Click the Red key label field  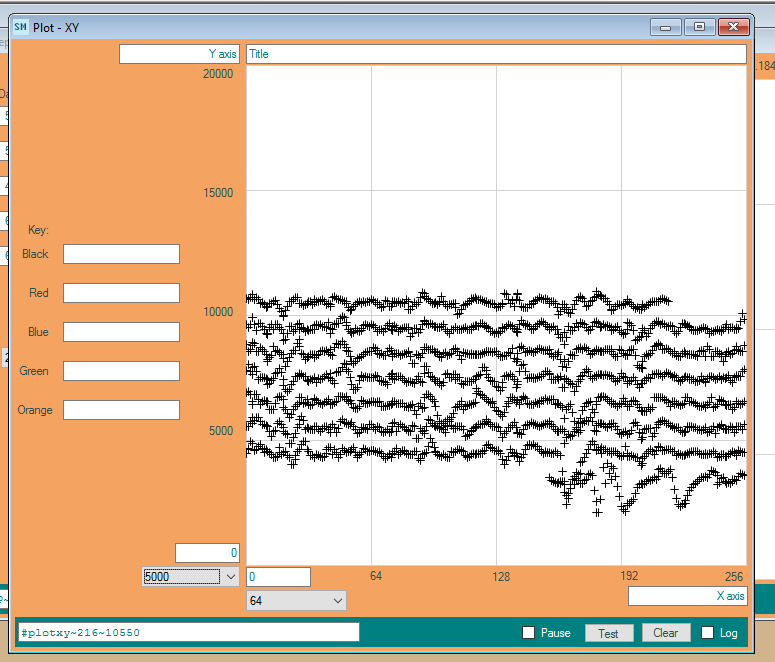pyautogui.click(x=121, y=293)
